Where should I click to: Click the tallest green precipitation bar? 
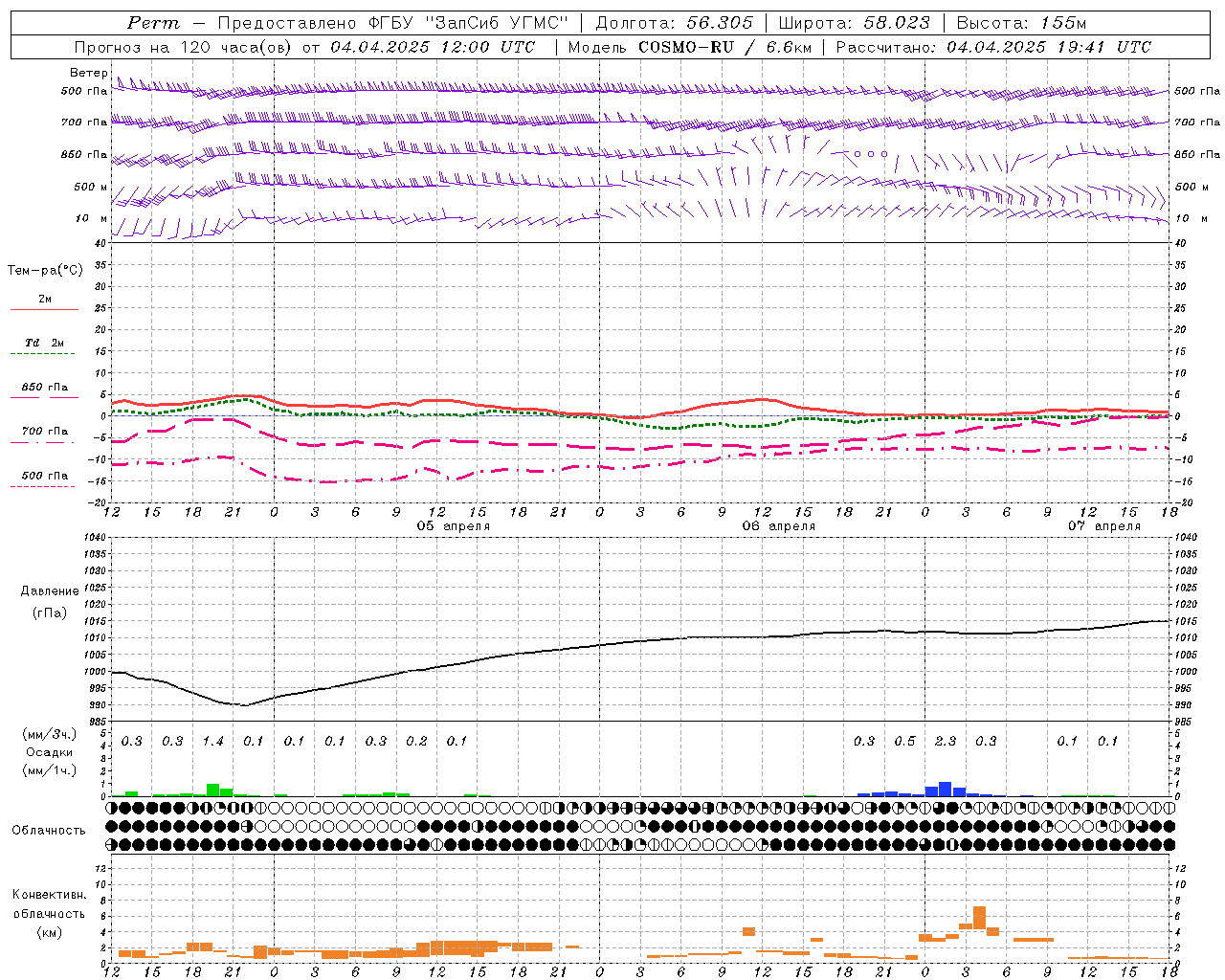pyautogui.click(x=212, y=791)
